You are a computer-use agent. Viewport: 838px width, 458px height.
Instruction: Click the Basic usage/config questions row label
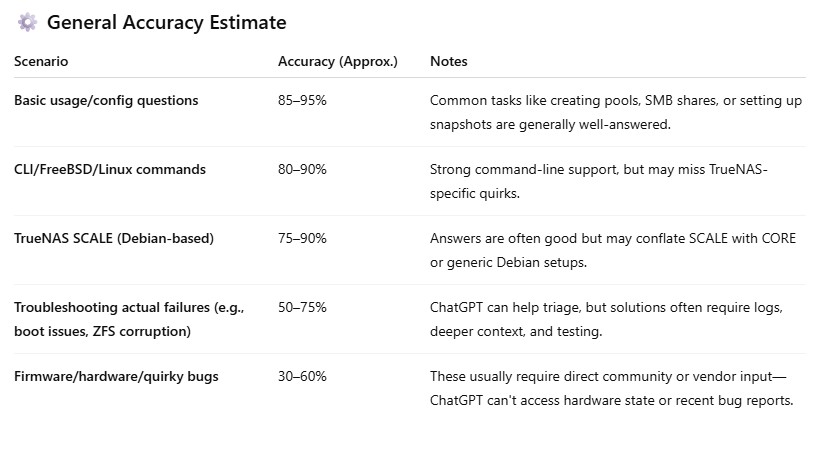click(x=106, y=100)
